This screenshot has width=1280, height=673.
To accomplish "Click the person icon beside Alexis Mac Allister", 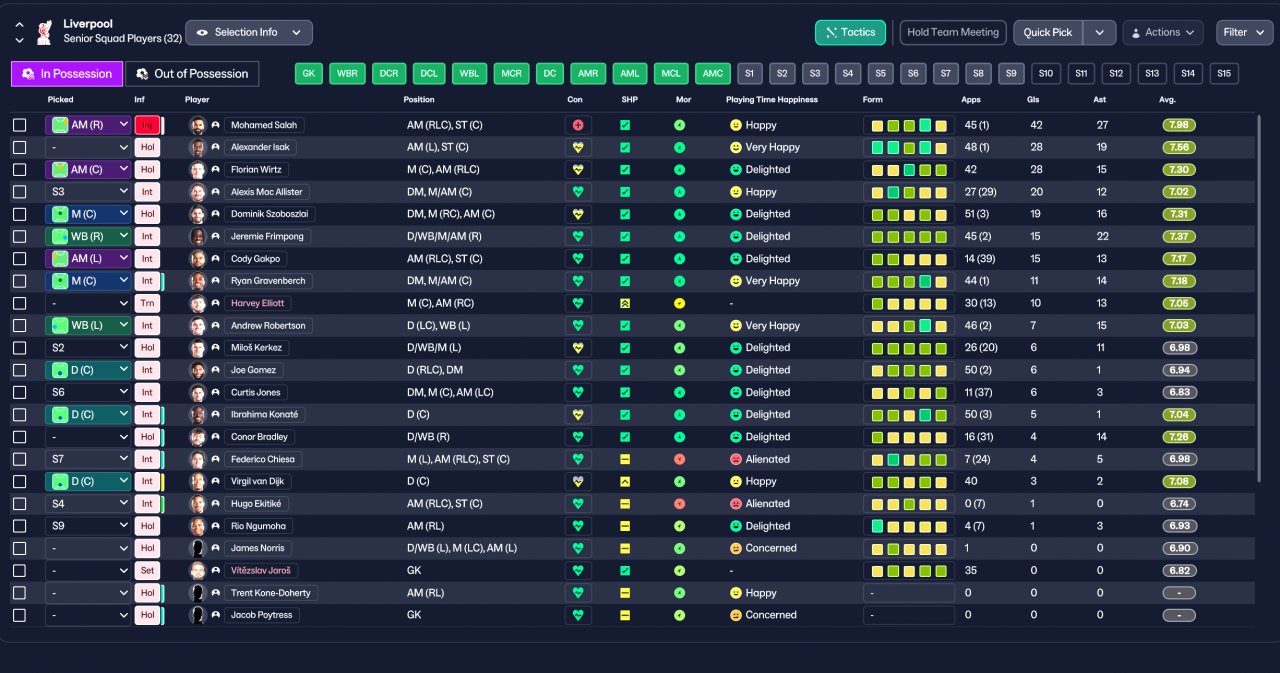I will [215, 192].
